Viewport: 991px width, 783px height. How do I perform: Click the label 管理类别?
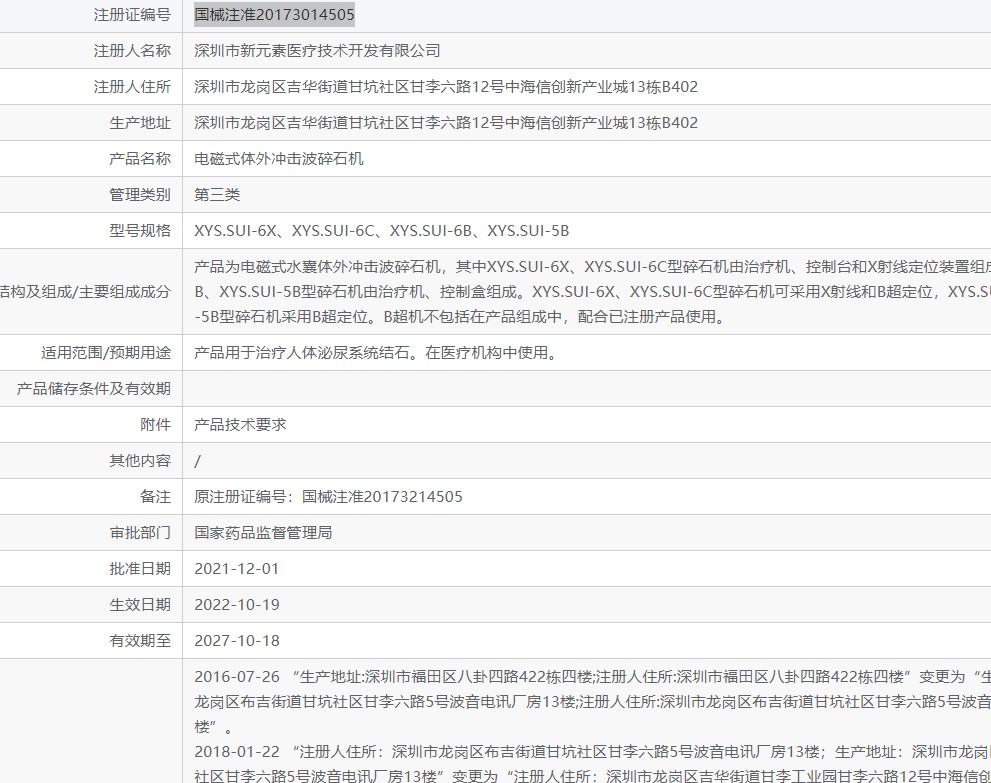140,195
